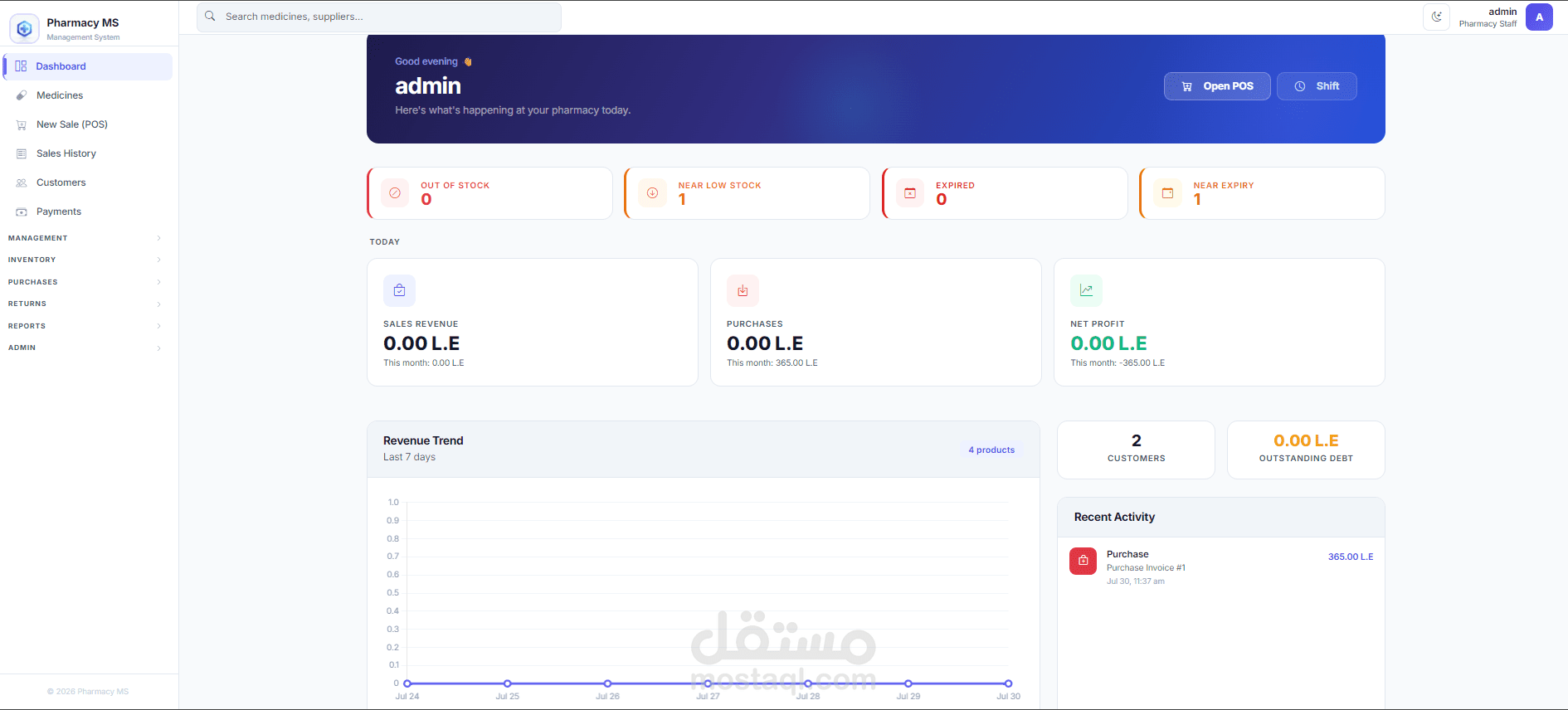Click 'Jul 30, 11:37 am' timestamp
Viewport: 1568px width, 710px height.
tap(1136, 581)
